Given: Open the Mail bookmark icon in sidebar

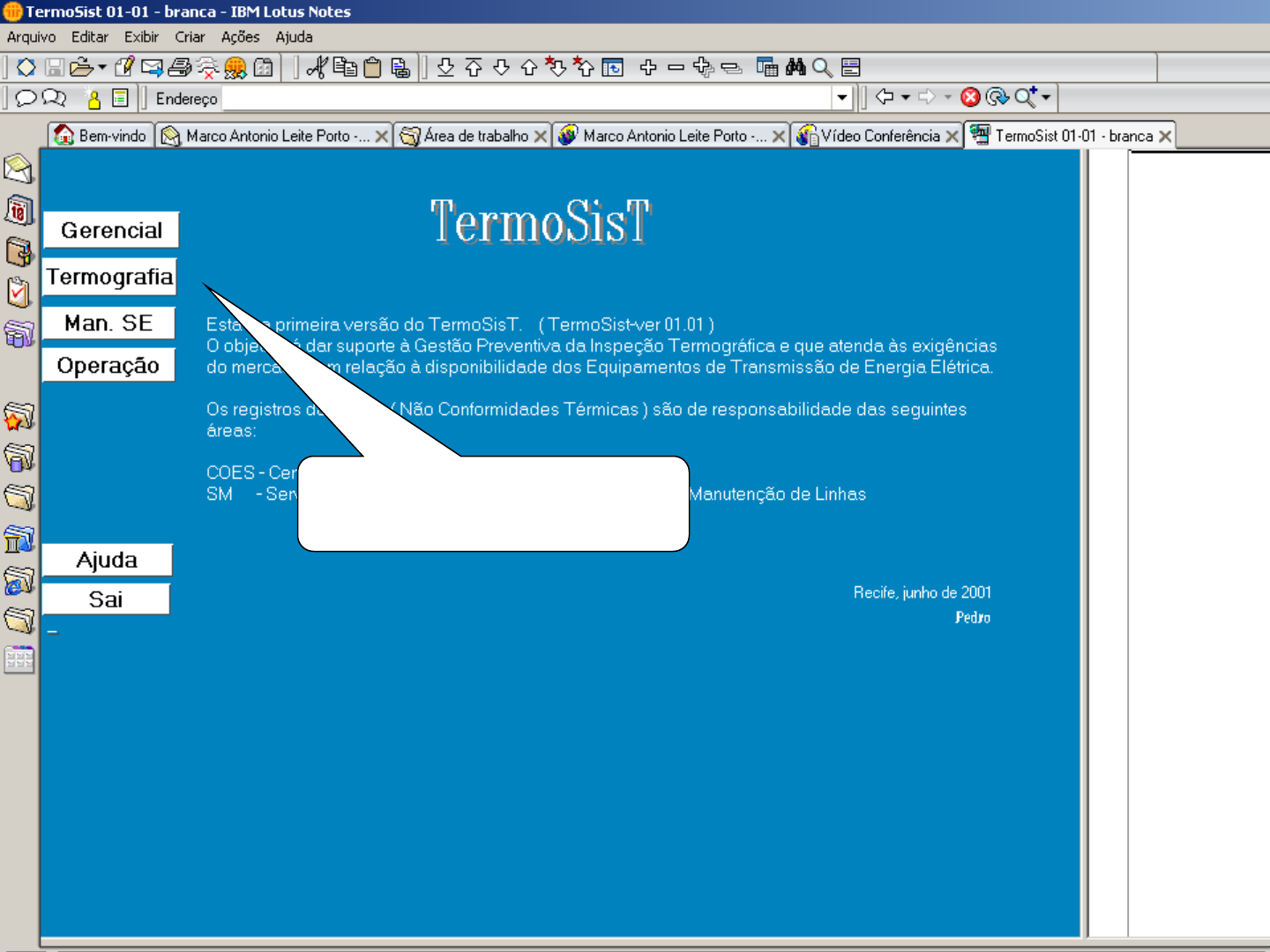Looking at the screenshot, I should tap(18, 168).
